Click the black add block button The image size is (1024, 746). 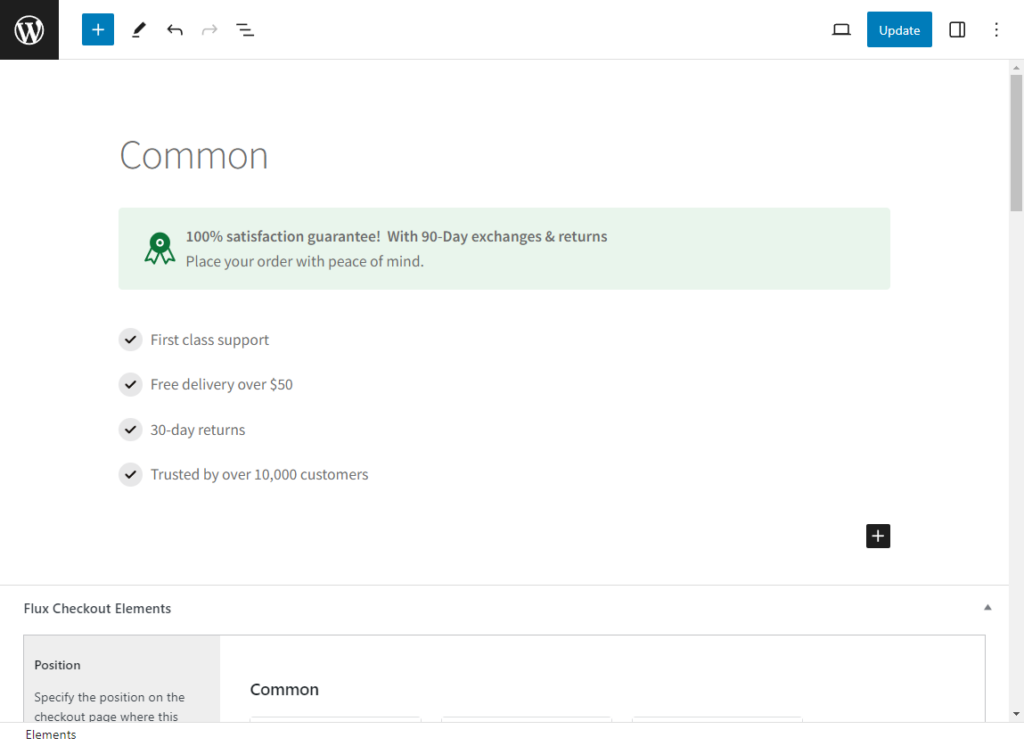(x=878, y=536)
